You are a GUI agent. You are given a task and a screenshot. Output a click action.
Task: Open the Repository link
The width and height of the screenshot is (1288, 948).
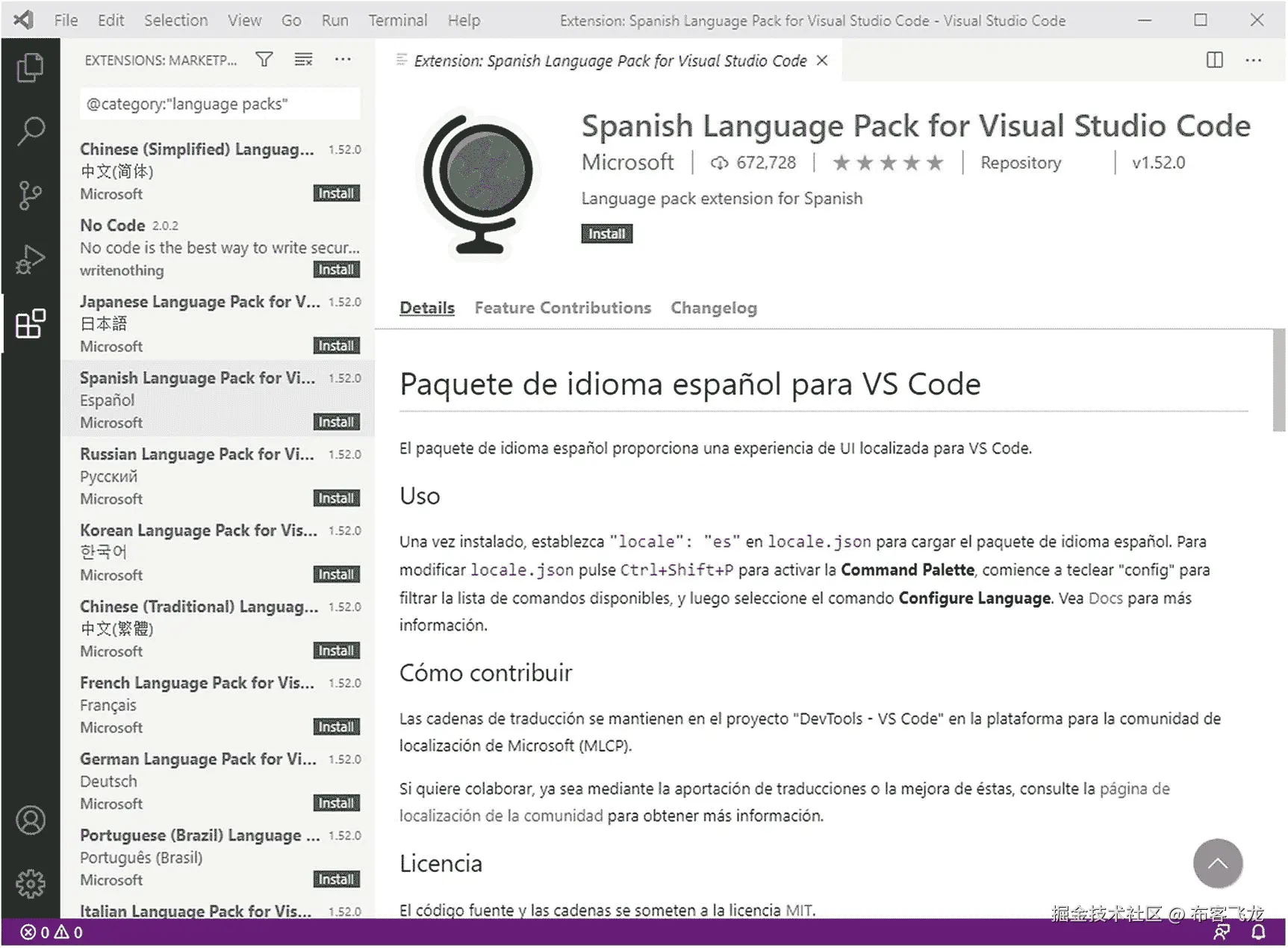point(1021,162)
